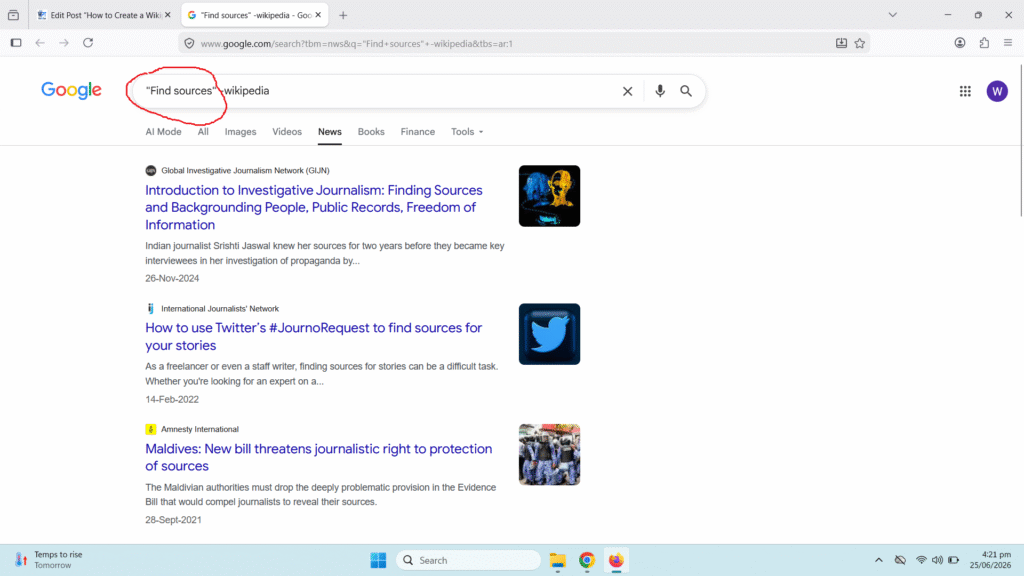Click International Journalists' Network source
The width and height of the screenshot is (1024, 576).
click(x=219, y=308)
